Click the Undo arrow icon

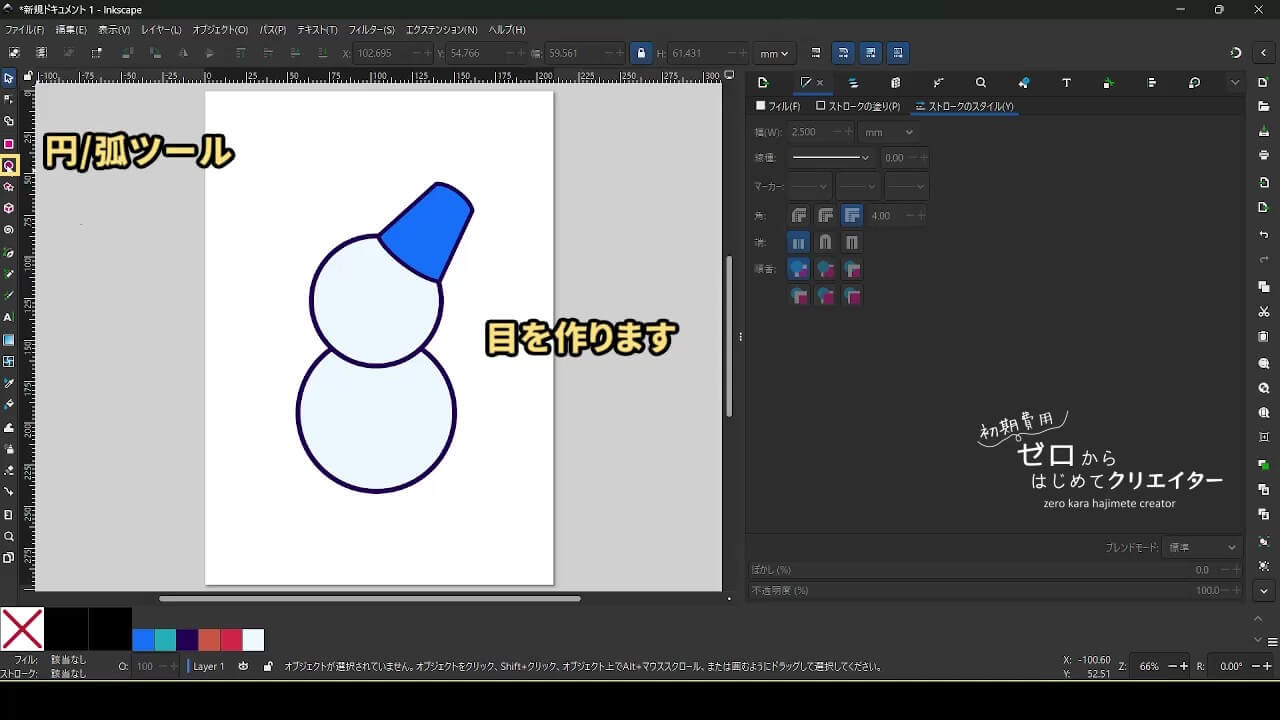coord(1264,235)
